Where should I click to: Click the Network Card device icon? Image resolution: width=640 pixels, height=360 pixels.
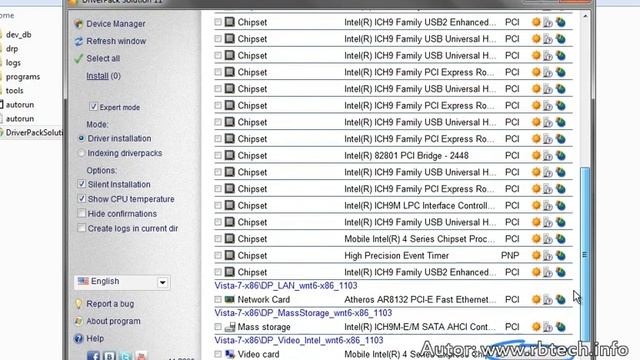coord(230,299)
